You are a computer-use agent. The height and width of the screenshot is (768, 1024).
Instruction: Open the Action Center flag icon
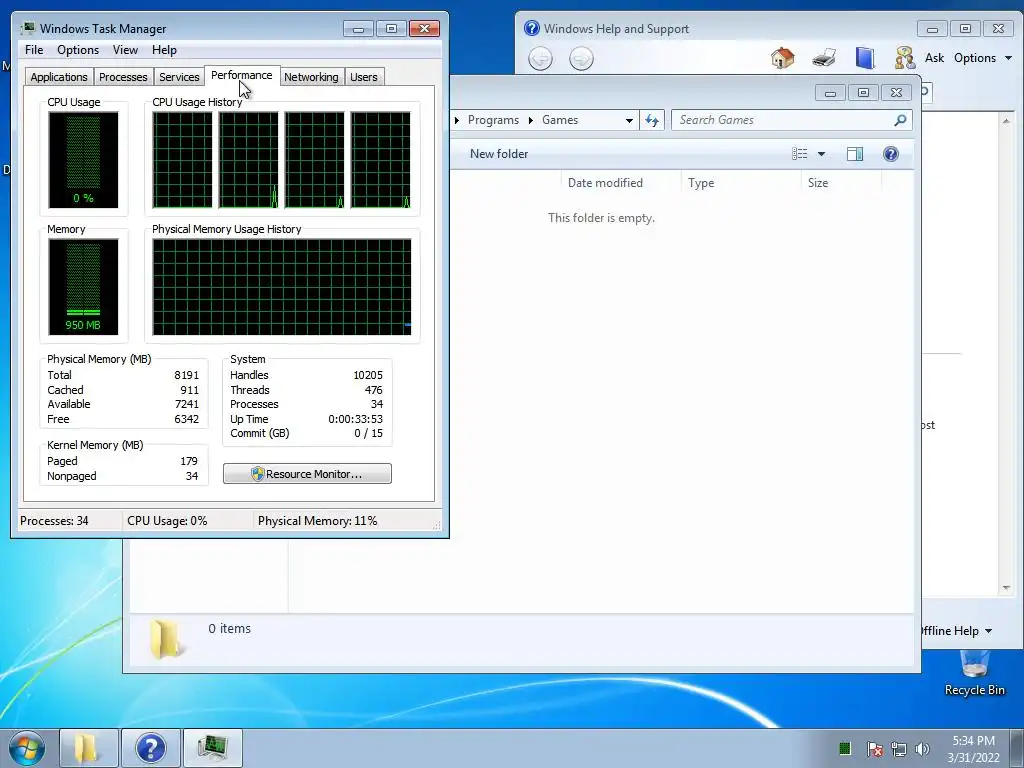tap(874, 748)
